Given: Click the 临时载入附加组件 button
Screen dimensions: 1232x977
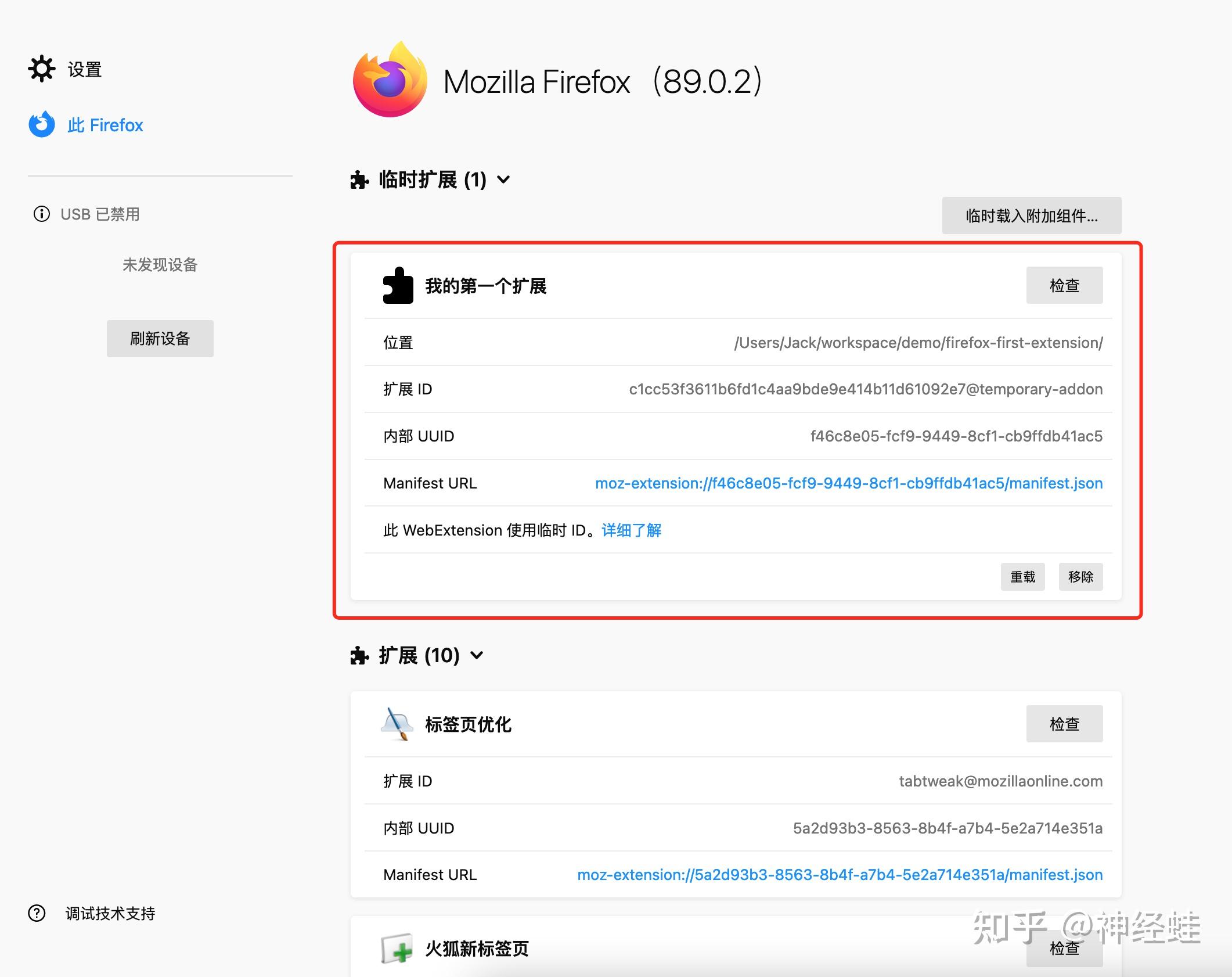Looking at the screenshot, I should 1032,215.
